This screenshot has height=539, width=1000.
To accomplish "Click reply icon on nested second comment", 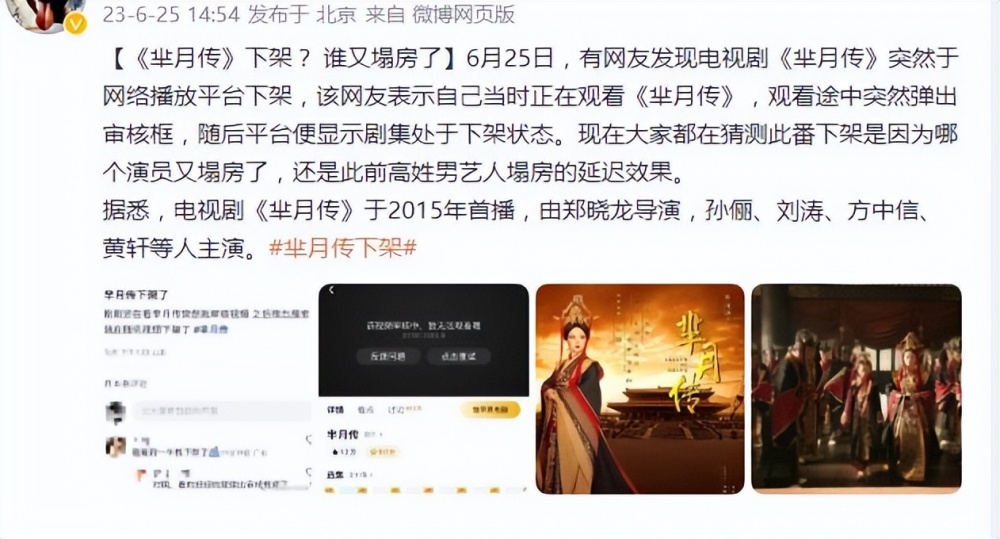I will coord(309,472).
